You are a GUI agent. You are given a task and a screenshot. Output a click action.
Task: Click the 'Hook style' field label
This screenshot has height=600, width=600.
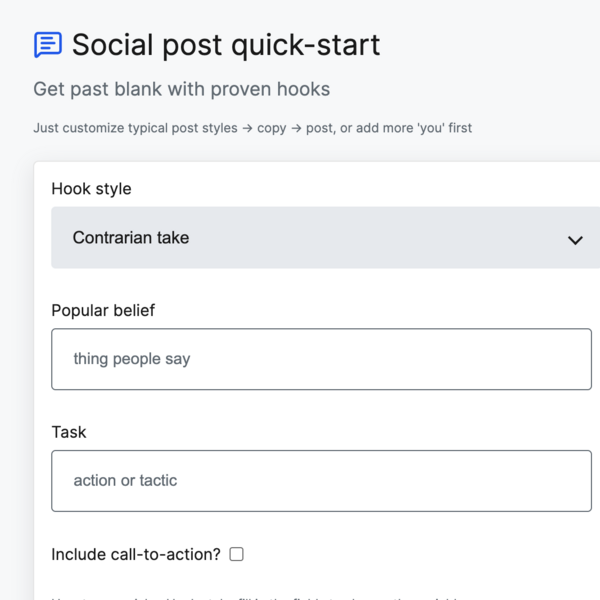pos(91,189)
